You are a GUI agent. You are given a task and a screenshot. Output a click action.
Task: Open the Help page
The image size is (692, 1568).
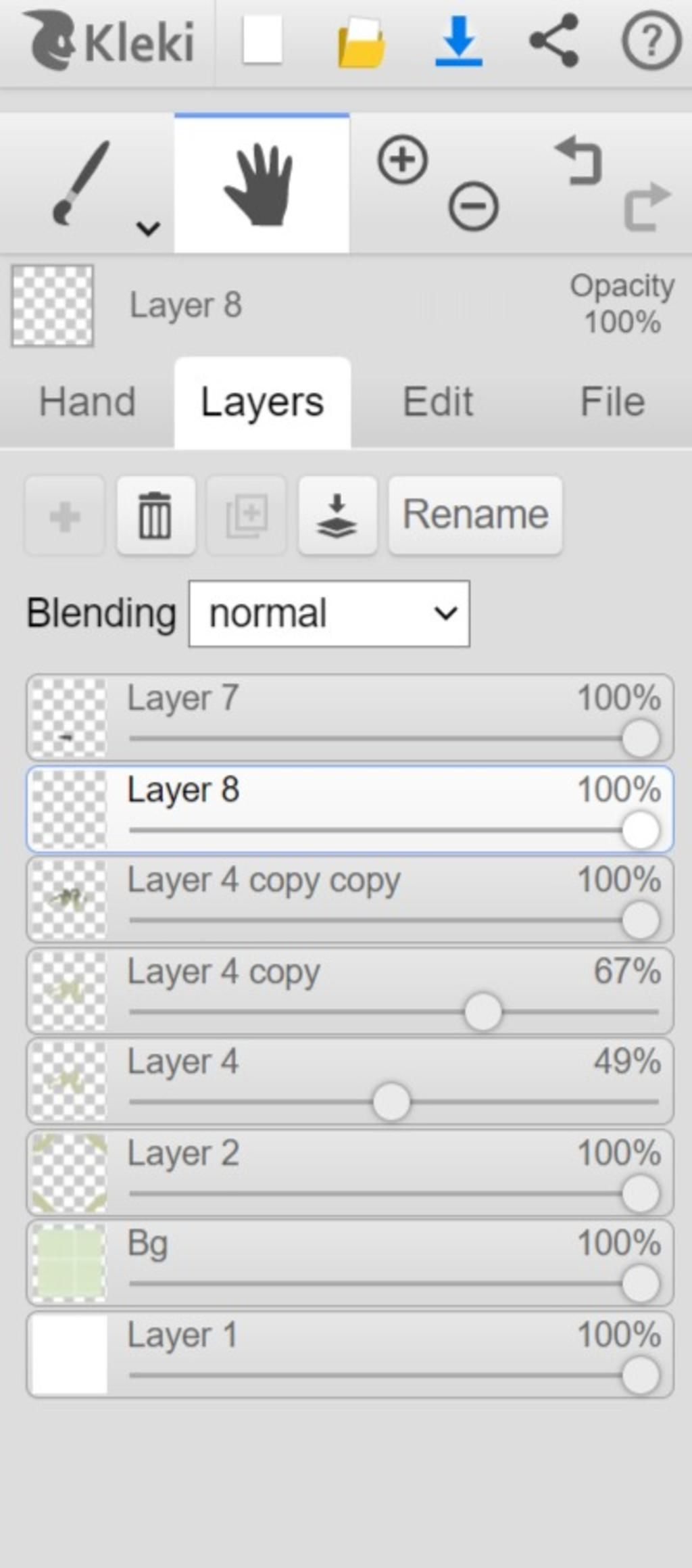coord(651,42)
